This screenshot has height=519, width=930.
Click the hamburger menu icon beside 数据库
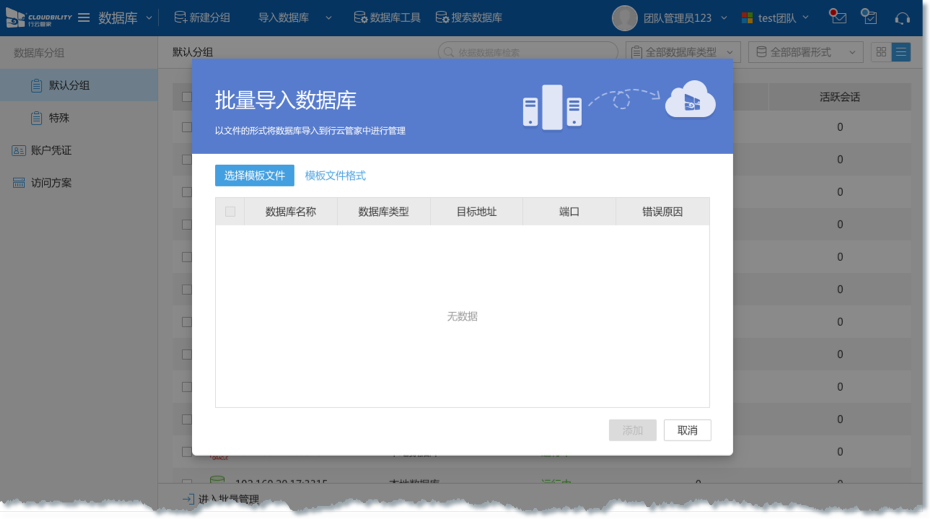[84, 18]
